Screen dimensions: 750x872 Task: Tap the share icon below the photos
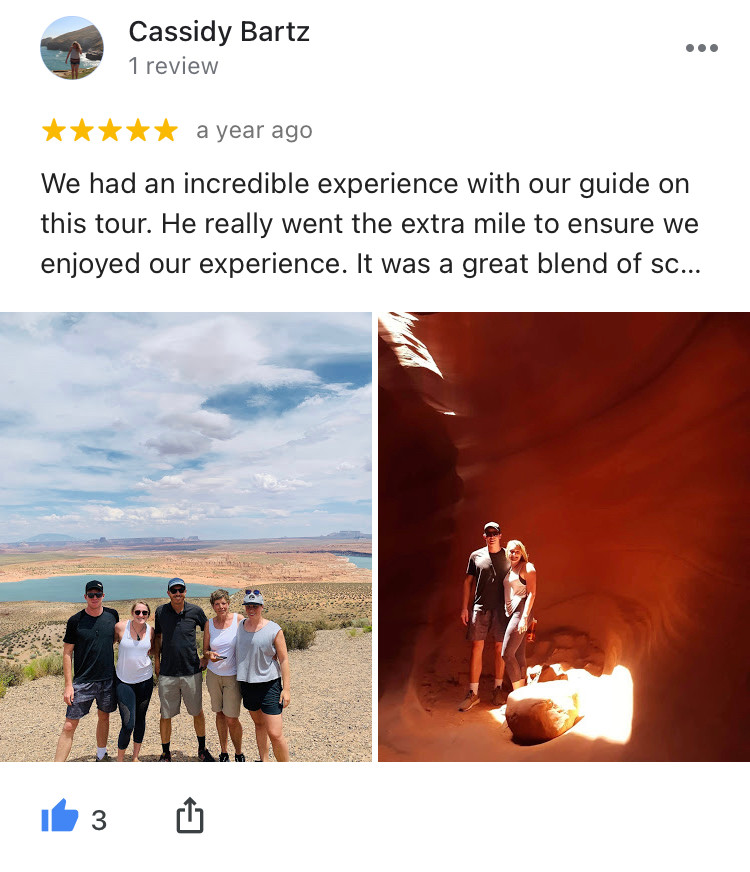coord(190,815)
